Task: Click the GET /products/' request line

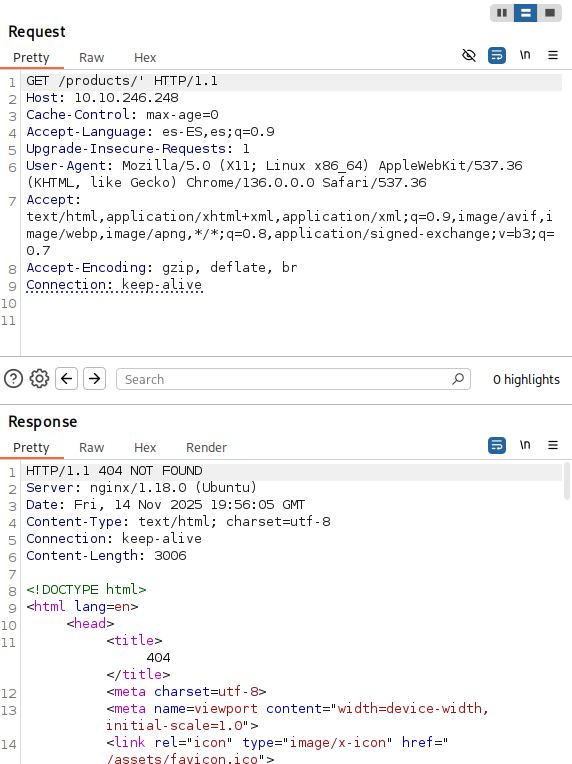Action: pos(122,81)
